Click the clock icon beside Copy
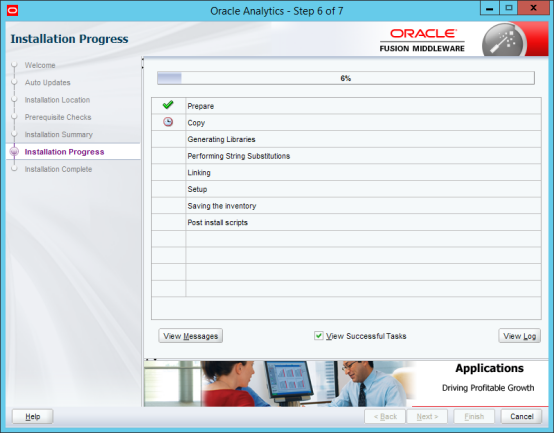This screenshot has height=433, width=554. tap(168, 122)
